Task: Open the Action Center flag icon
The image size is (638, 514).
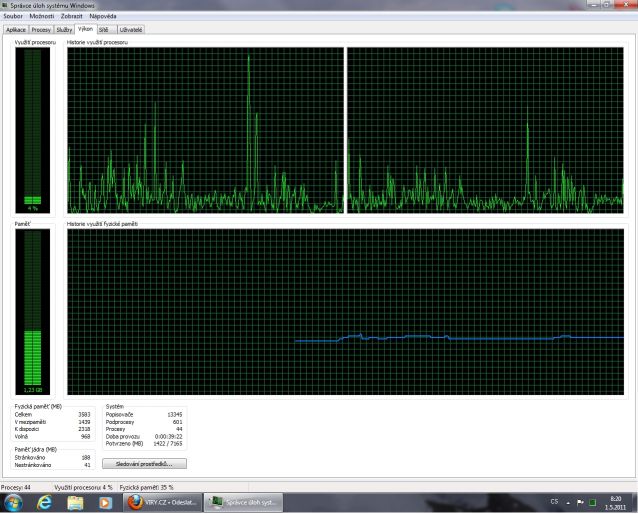Action: pos(580,503)
